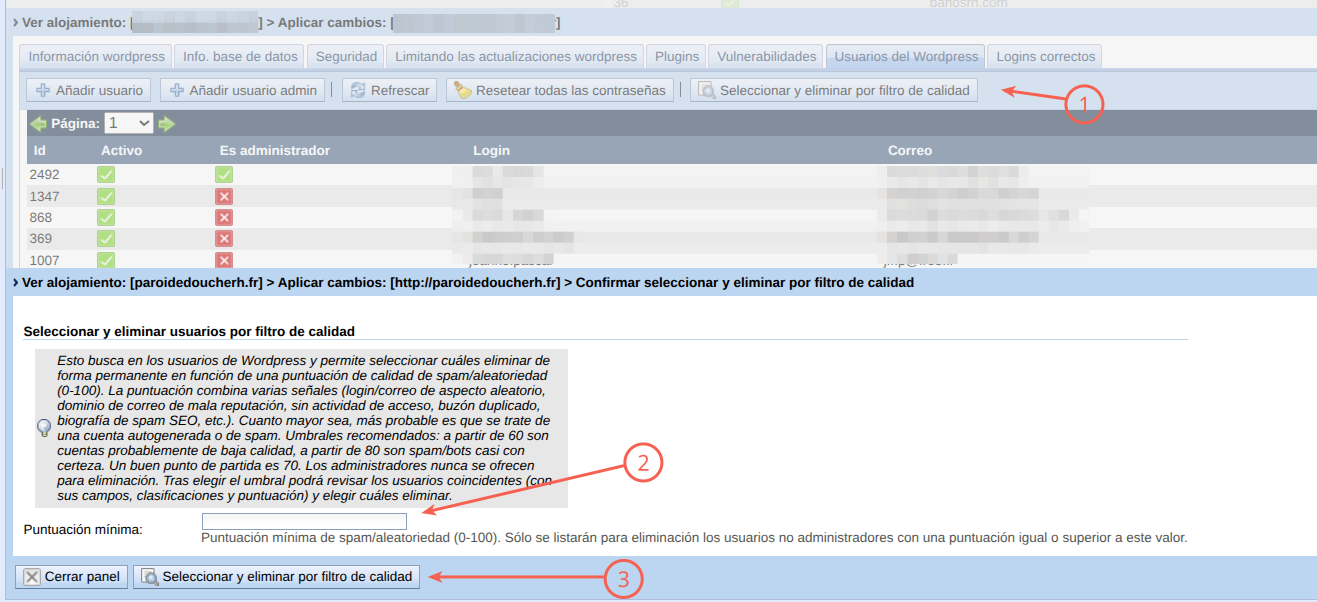Click the refresh icon on Refrescar

click(x=358, y=90)
